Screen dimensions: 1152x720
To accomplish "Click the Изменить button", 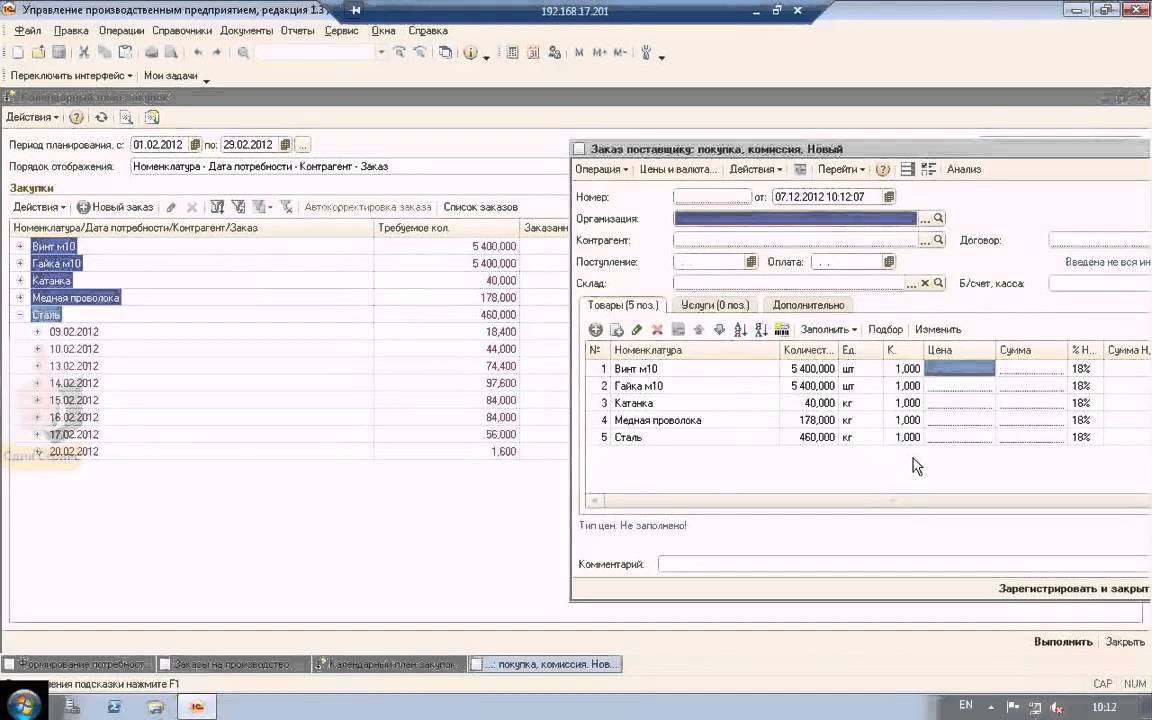I will point(938,330).
